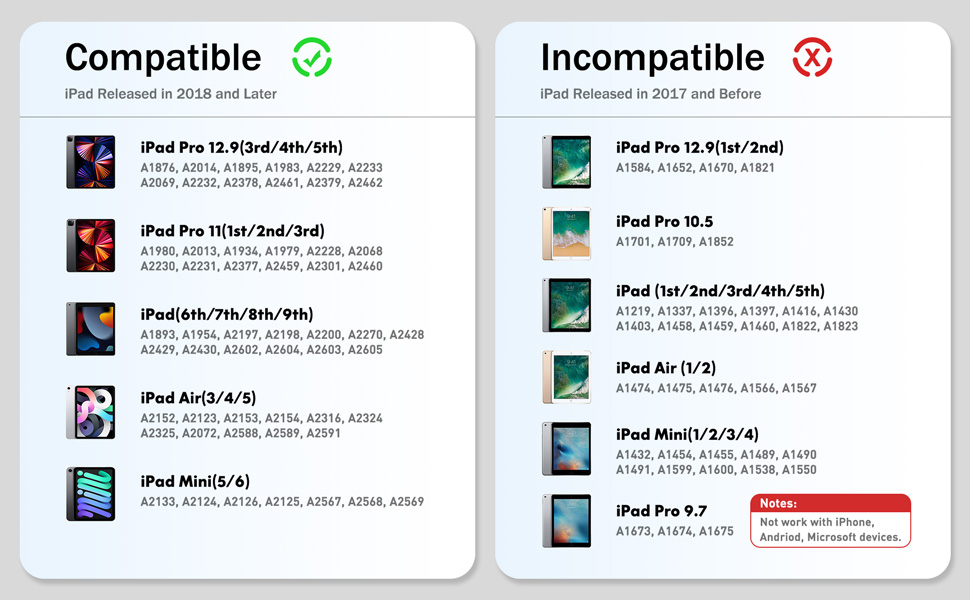
Task: Click the 'iPad Released in 2018 and Later' subtitle
Action: coord(171,94)
